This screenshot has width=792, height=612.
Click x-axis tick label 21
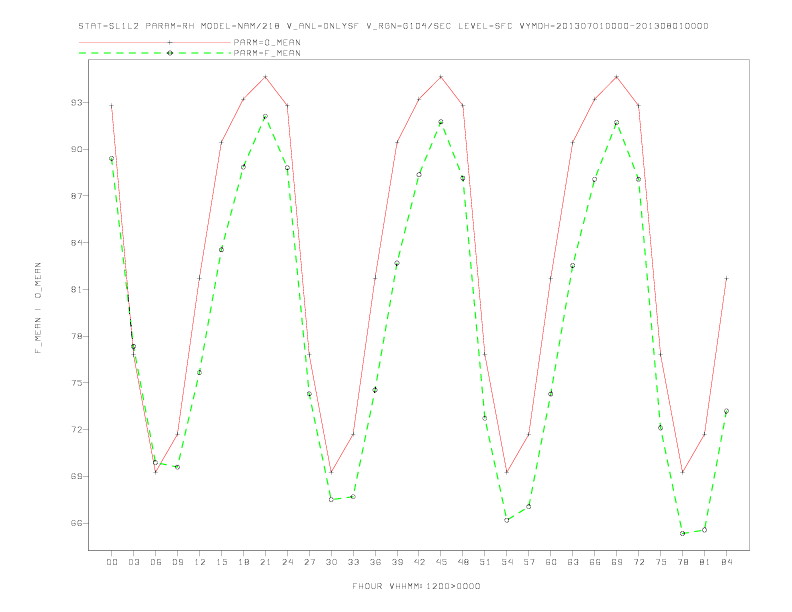click(x=265, y=562)
